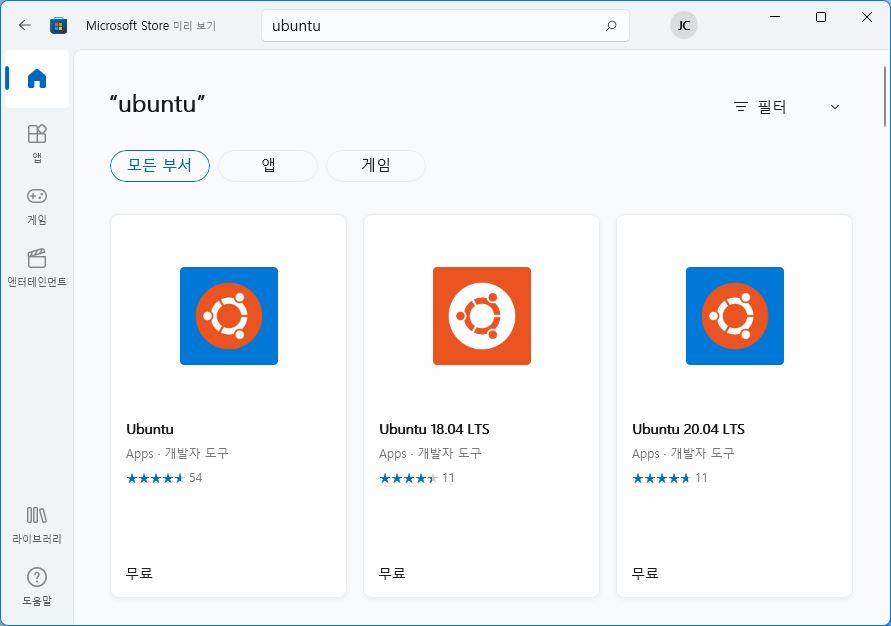Image resolution: width=891 pixels, height=626 pixels.
Task: Click the Microsoft Store logo icon
Action: [59, 26]
